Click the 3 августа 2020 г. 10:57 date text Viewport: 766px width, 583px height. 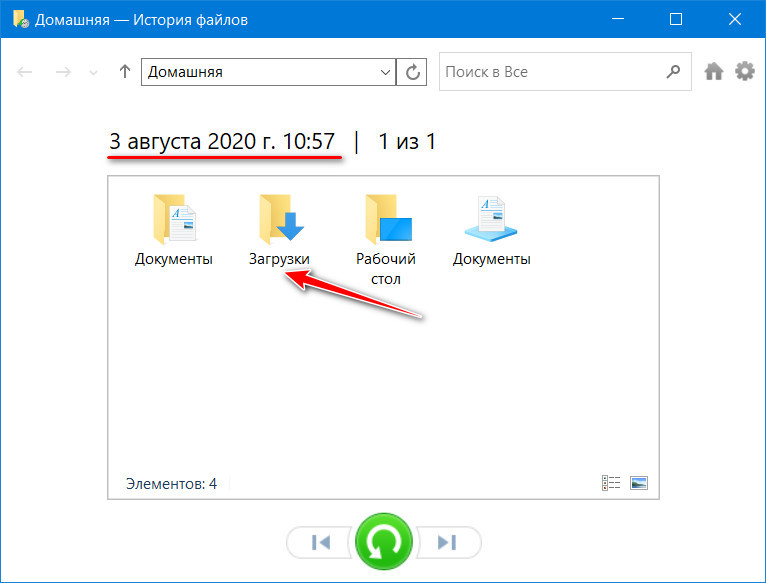(x=222, y=142)
